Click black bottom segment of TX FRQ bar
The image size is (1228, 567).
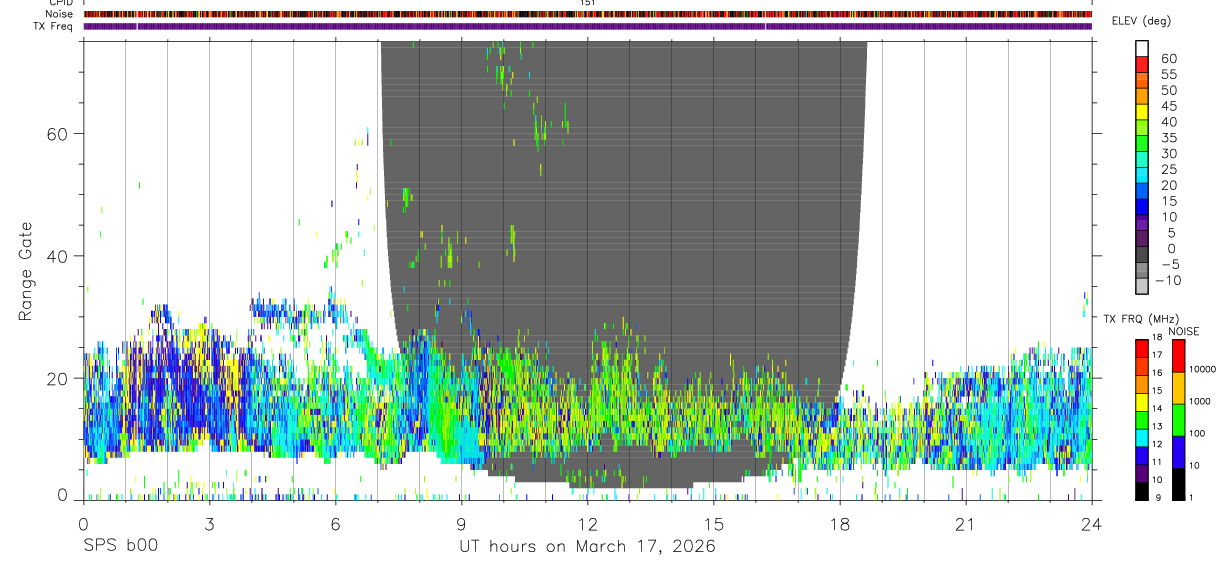pyautogui.click(x=1141, y=491)
